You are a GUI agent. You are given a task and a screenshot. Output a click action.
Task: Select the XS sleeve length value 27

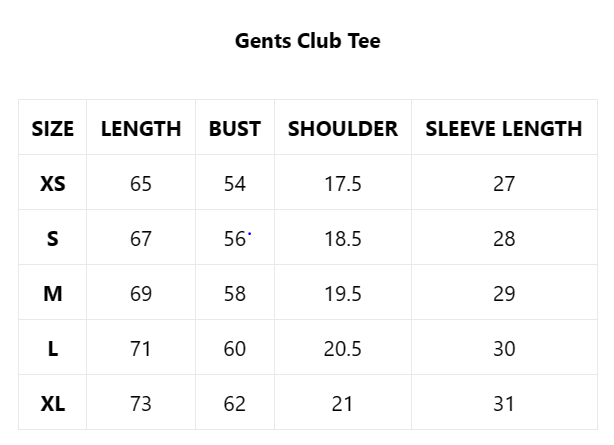click(x=504, y=184)
